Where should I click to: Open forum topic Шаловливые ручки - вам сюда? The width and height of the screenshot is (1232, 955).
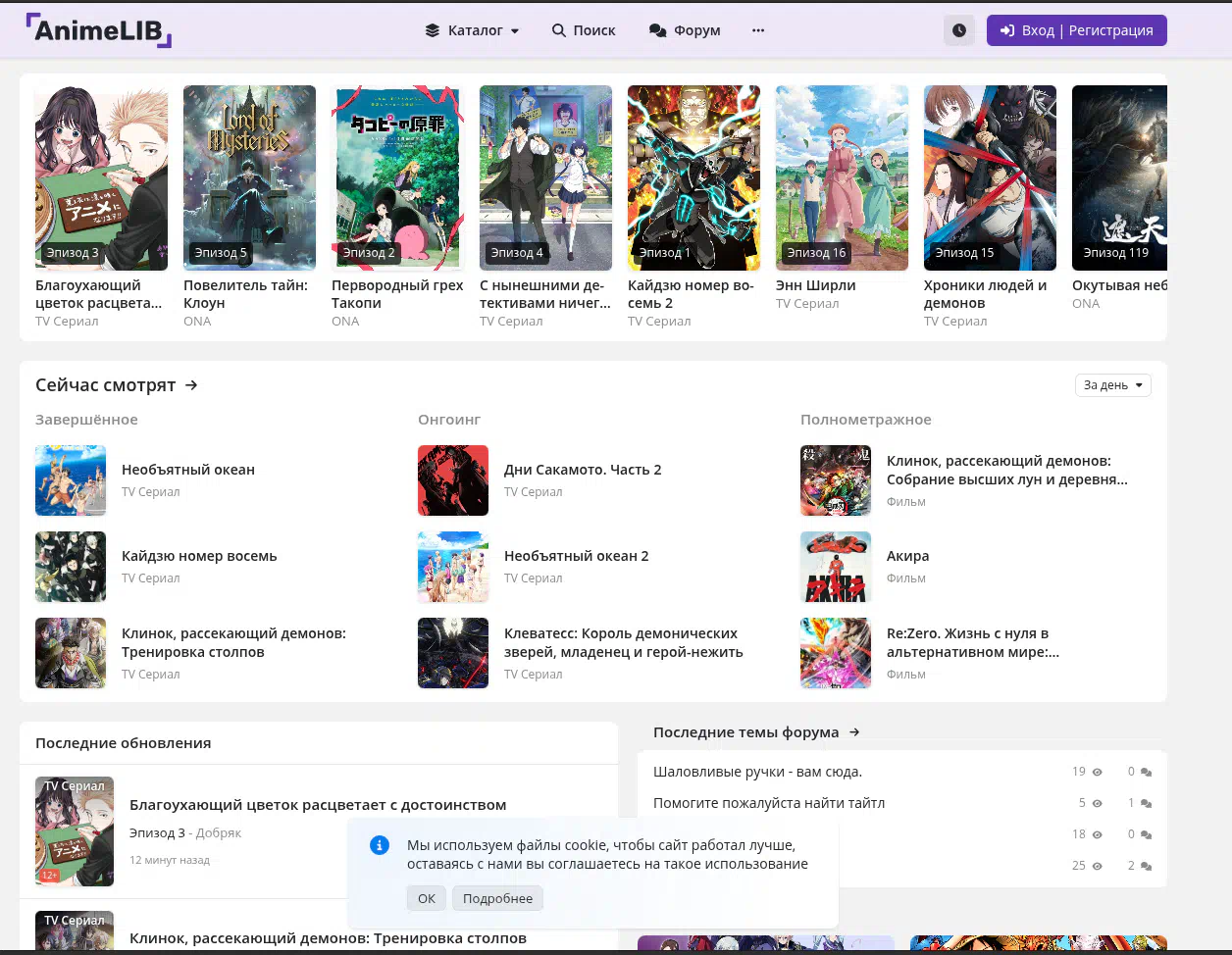[757, 772]
